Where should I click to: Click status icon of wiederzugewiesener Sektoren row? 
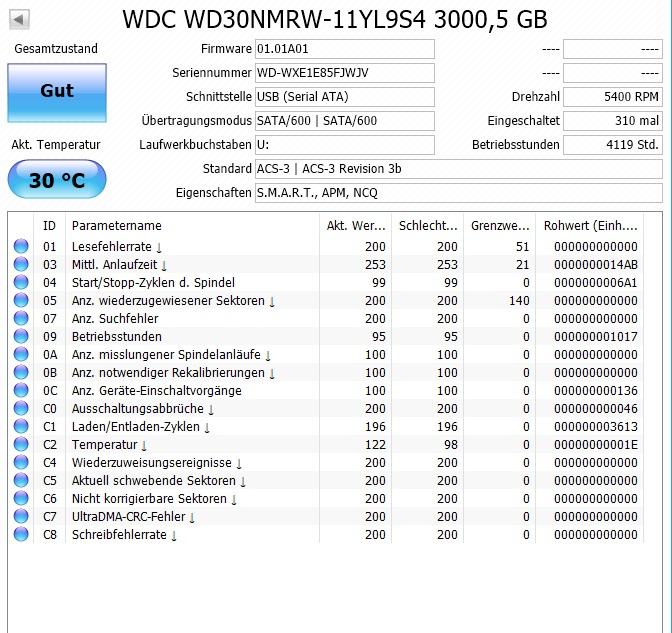pyautogui.click(x=21, y=300)
